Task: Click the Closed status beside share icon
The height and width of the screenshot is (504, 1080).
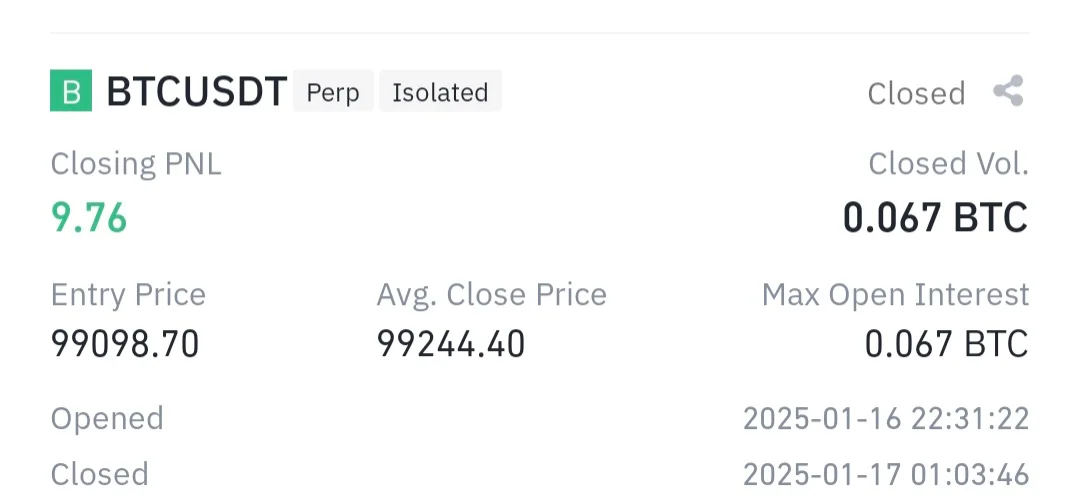Action: (916, 93)
